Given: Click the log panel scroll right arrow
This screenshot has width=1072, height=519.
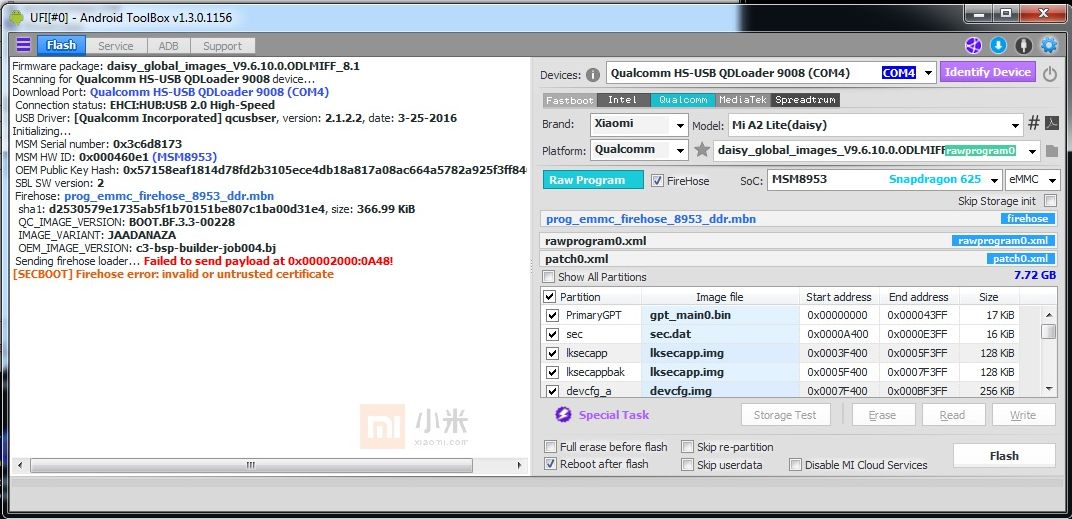Looking at the screenshot, I should [521, 465].
